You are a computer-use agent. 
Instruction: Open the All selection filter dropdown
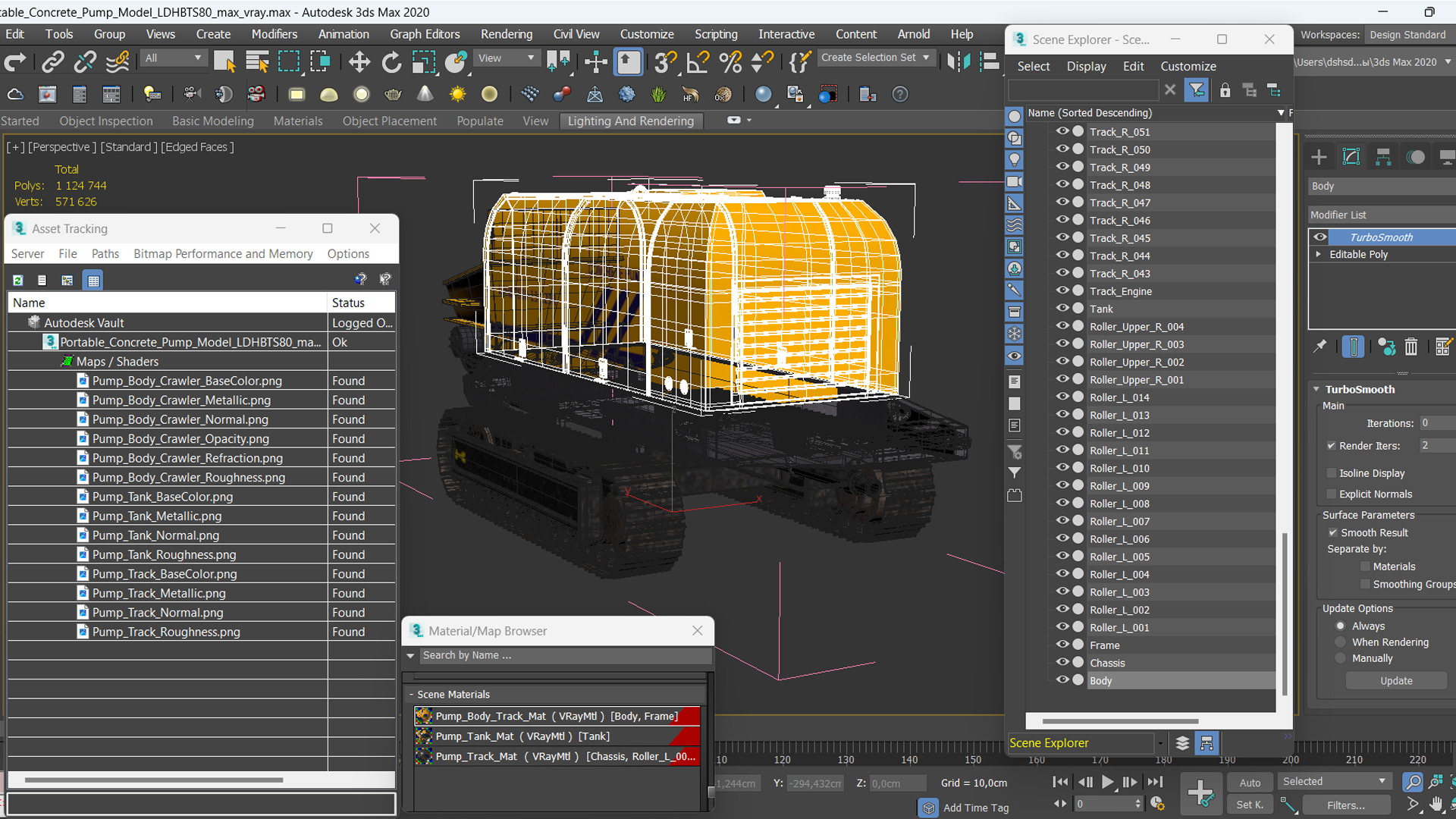click(174, 58)
